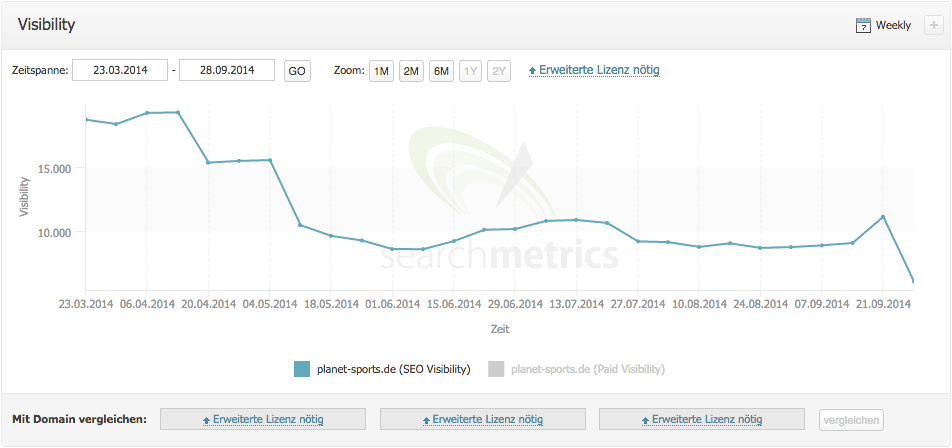Open the Weekly interval selector
The height and width of the screenshot is (448, 952).
click(883, 25)
